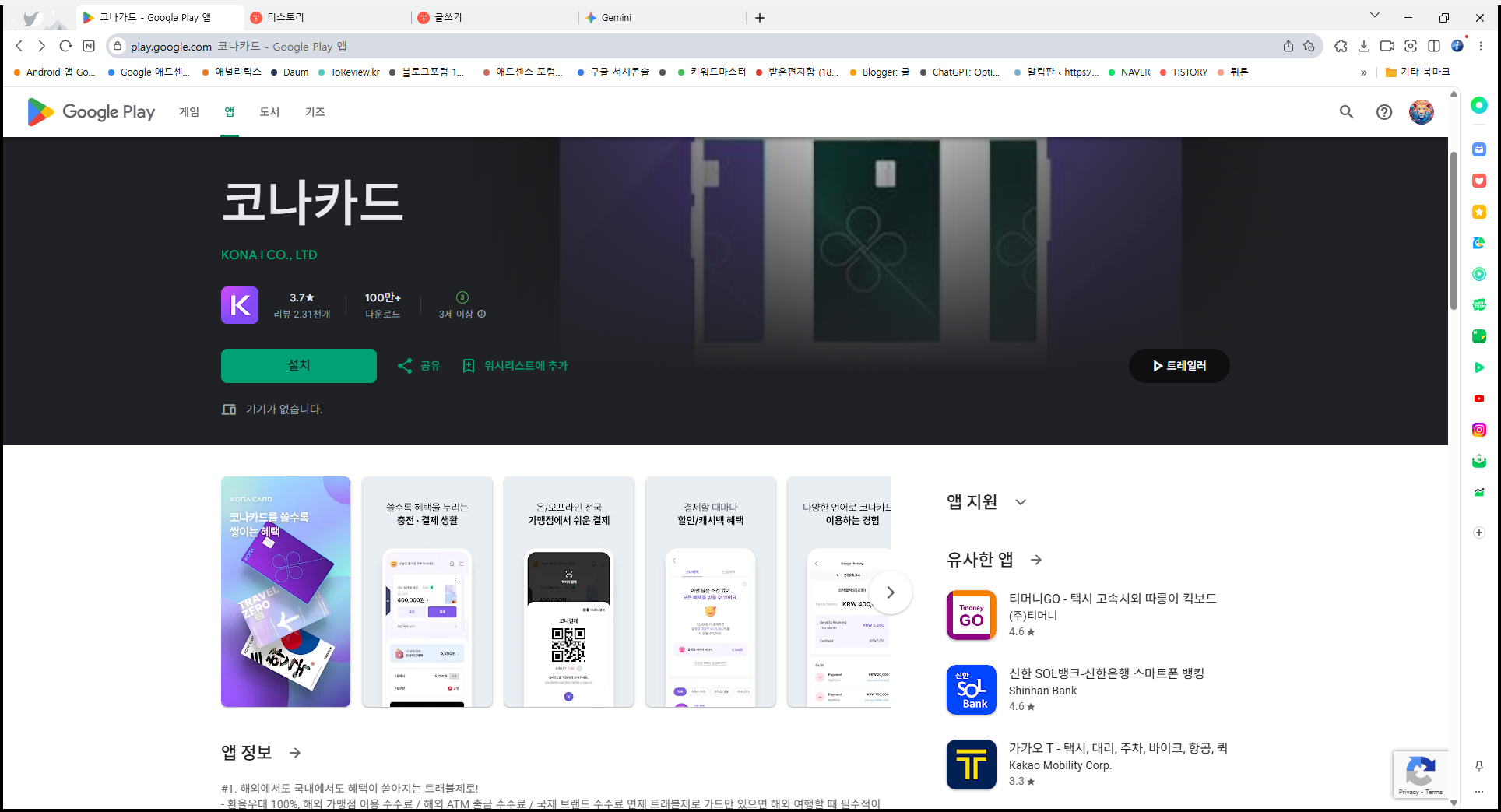Add 코나카드 to 위시리스트 via its icon
The height and width of the screenshot is (812, 1501).
468,365
